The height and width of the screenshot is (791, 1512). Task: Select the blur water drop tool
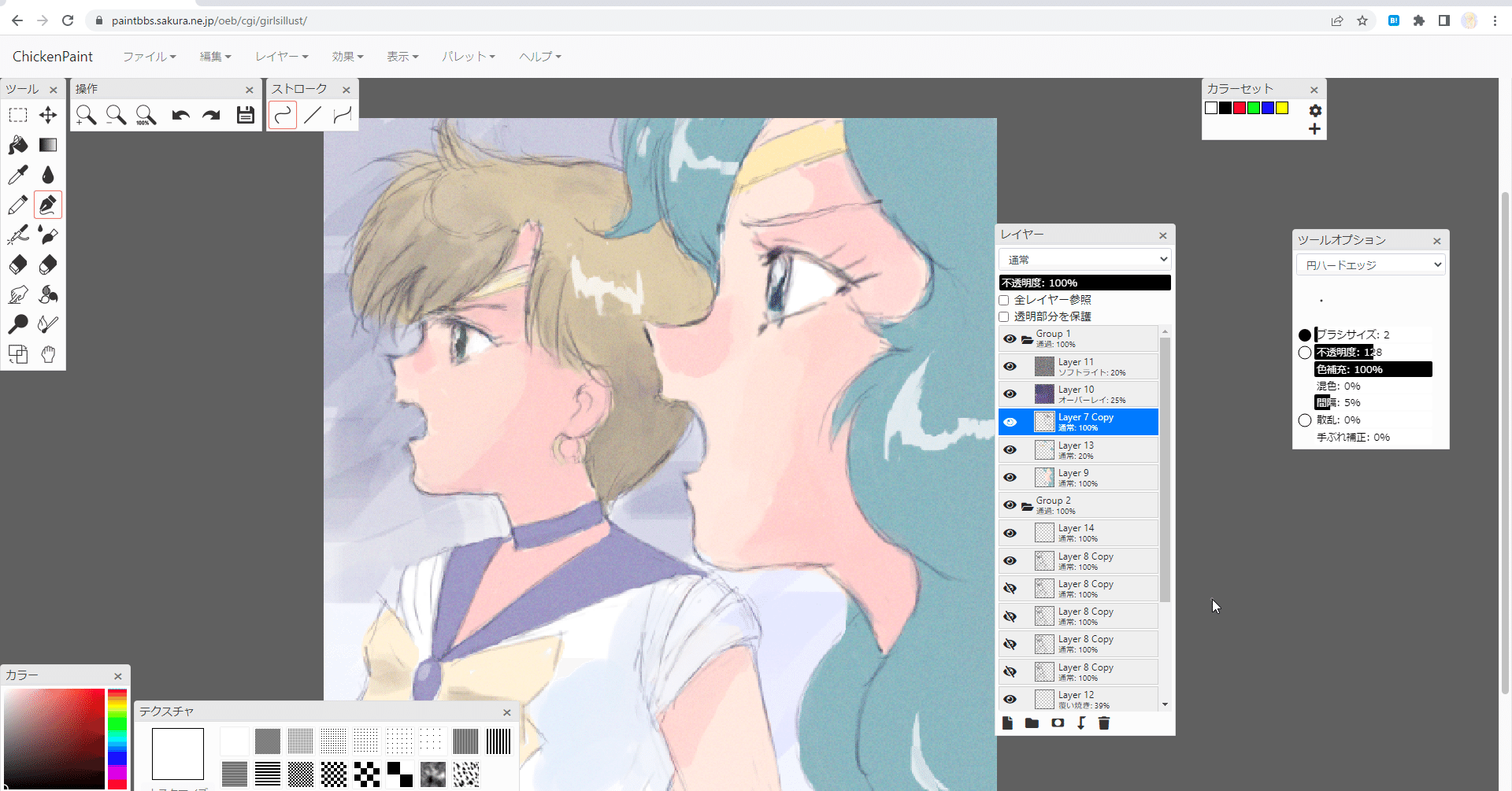point(48,175)
